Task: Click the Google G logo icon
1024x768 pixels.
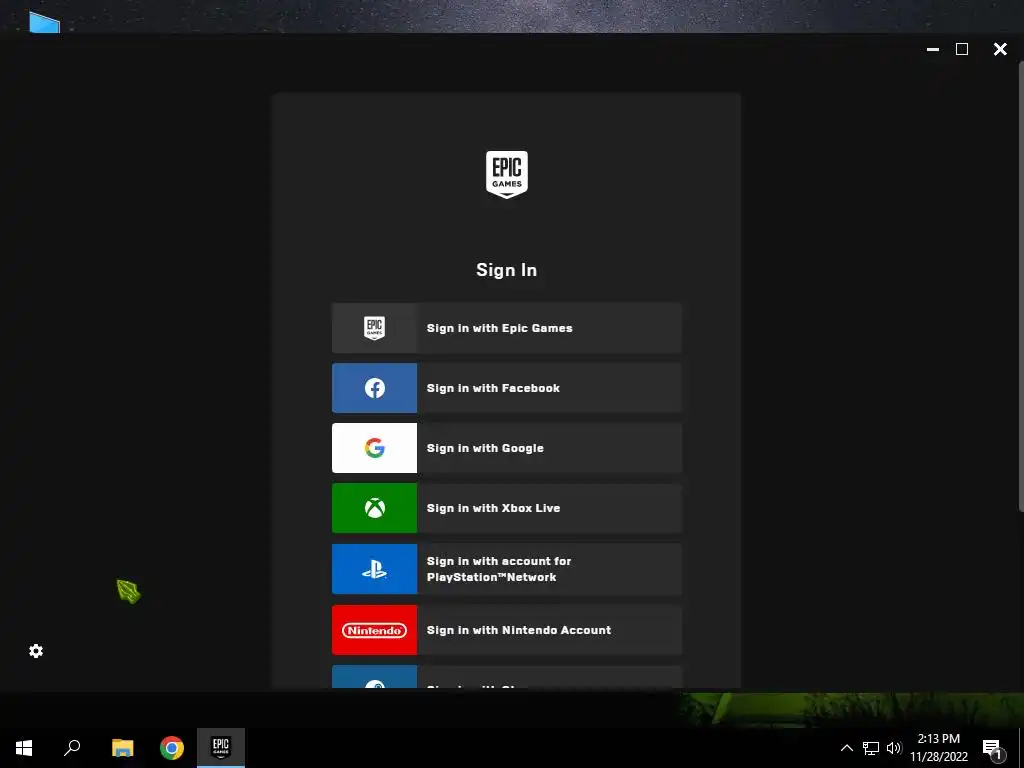Action: coord(374,448)
